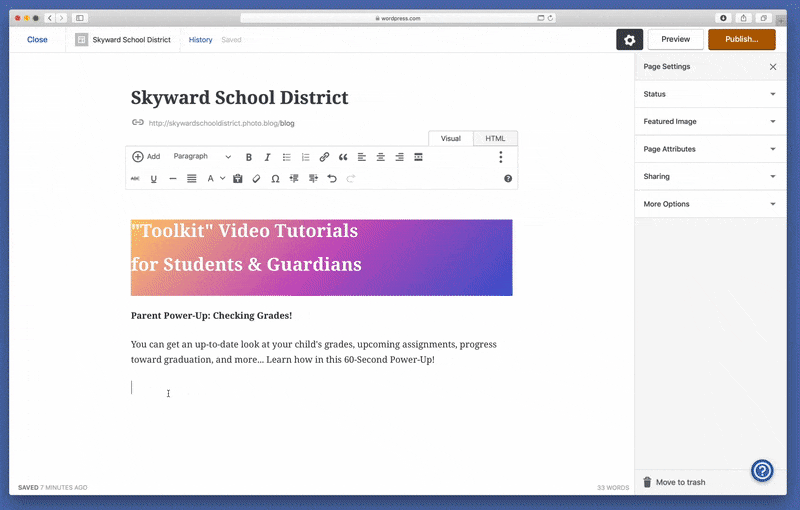Screen dimensions: 800x510
Task: Close the Page Settings panel
Action: [x=773, y=67]
